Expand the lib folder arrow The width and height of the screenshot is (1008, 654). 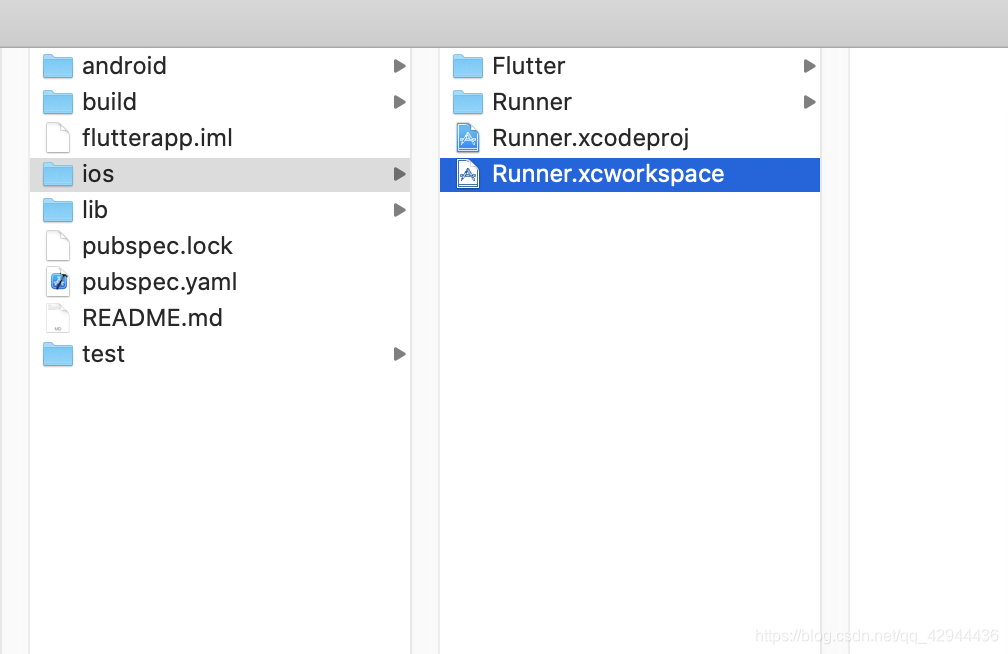[399, 210]
